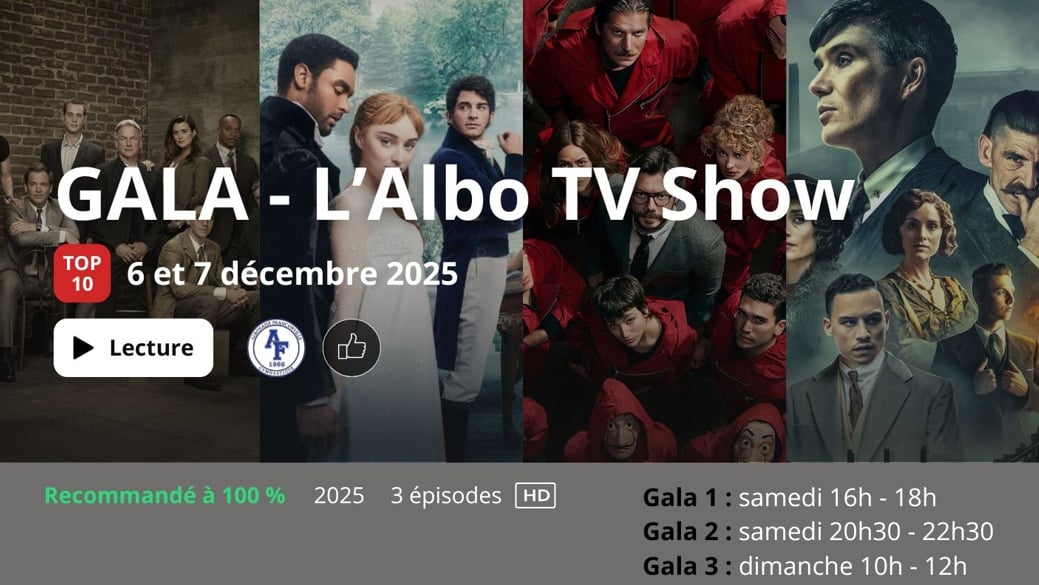Click the Lecture play button
Screen dimensions: 1039x585
pos(133,348)
